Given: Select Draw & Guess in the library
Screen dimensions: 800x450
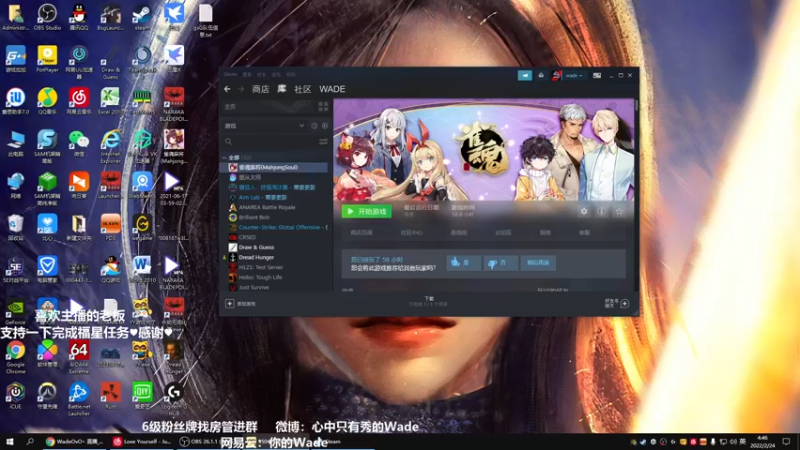Looking at the screenshot, I should (x=276, y=247).
